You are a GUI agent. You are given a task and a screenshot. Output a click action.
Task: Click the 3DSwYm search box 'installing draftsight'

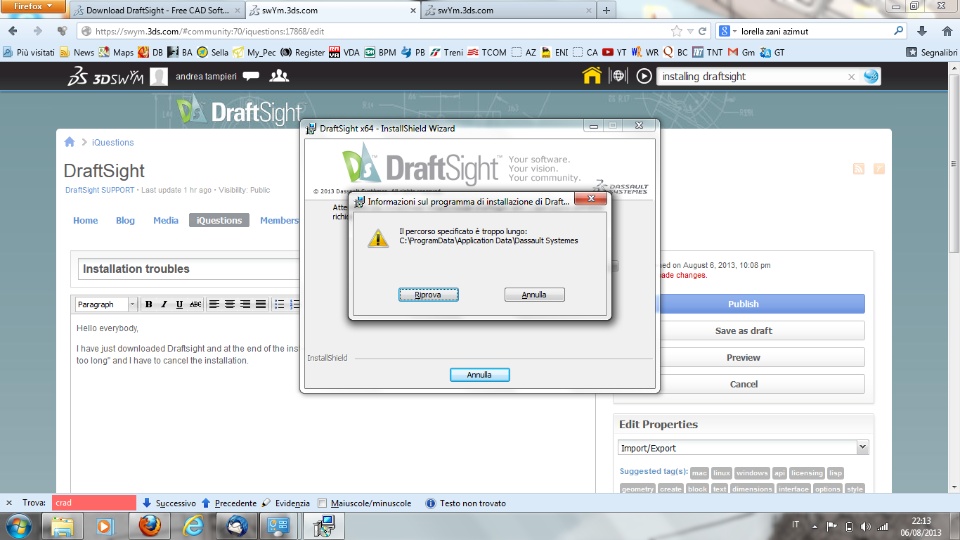[x=751, y=77]
